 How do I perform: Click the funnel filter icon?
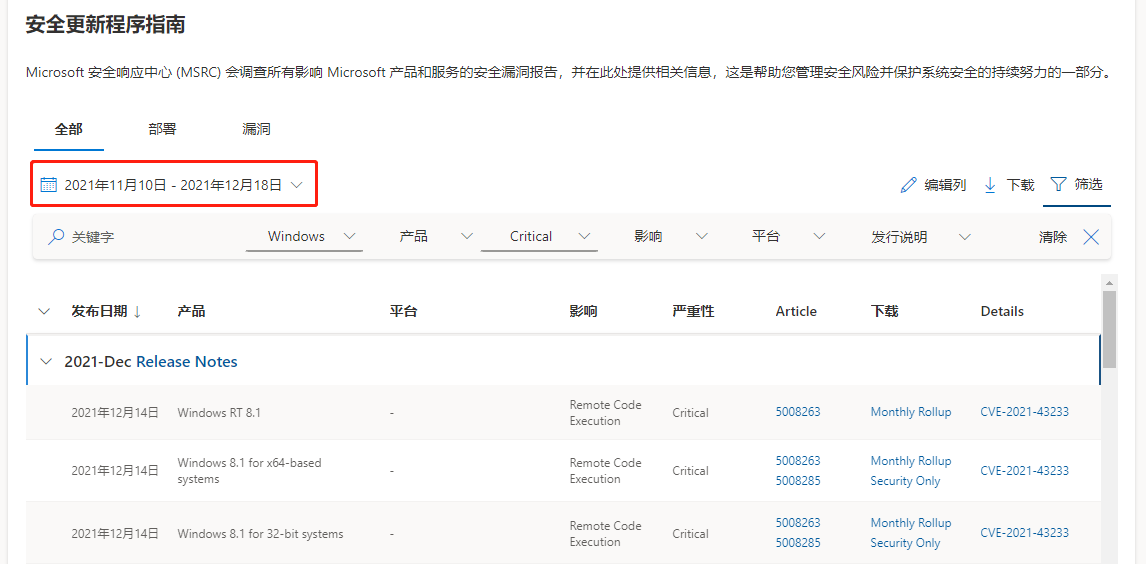(x=1058, y=184)
